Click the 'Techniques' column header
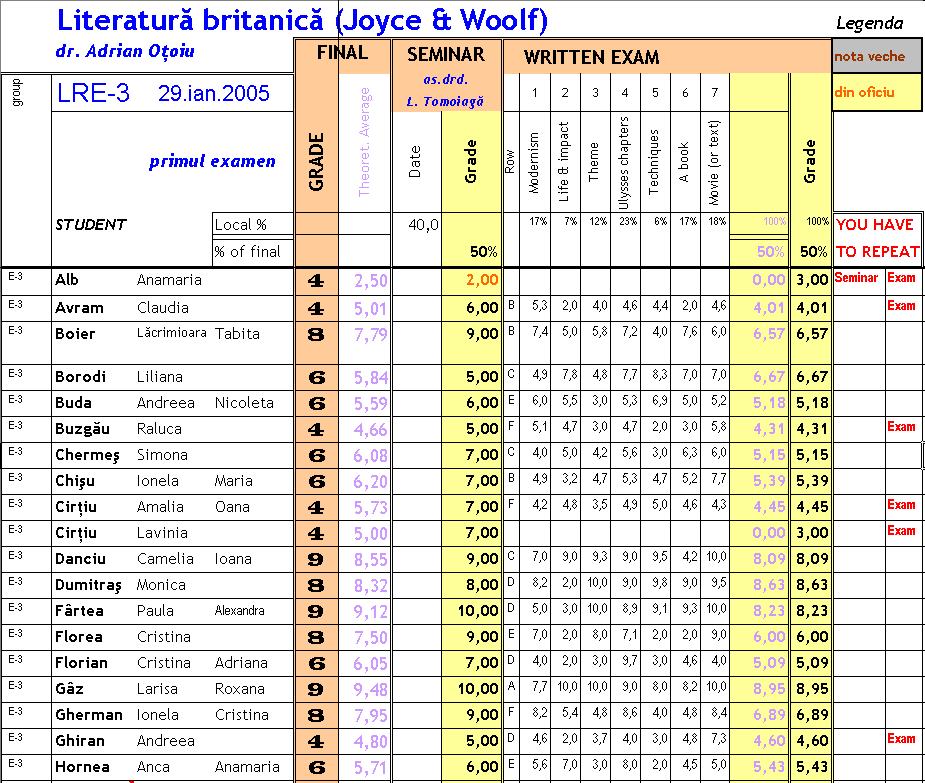This screenshot has height=783, width=925. (654, 162)
